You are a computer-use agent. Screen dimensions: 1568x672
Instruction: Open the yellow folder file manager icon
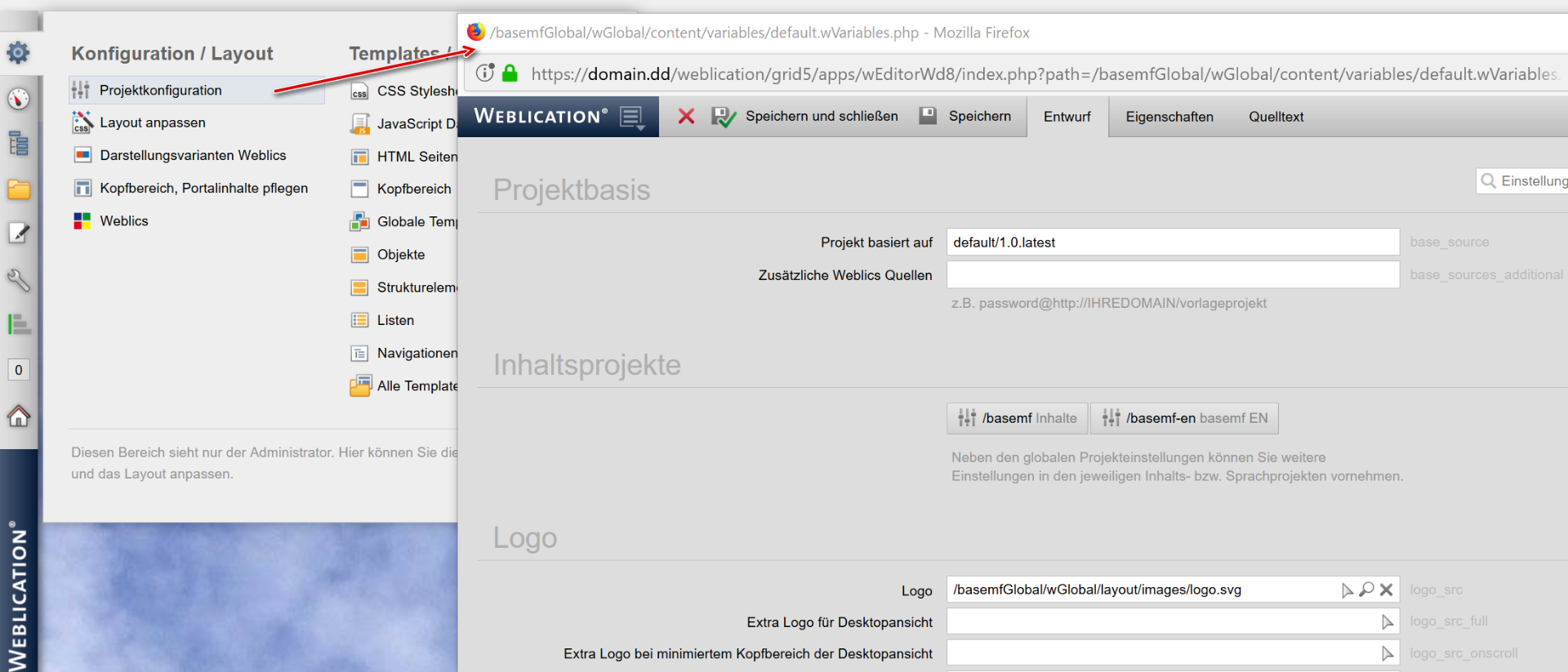coord(19,189)
